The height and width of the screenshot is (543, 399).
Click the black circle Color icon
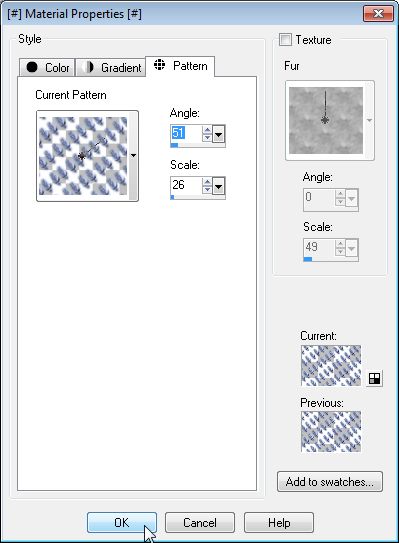pos(32,67)
